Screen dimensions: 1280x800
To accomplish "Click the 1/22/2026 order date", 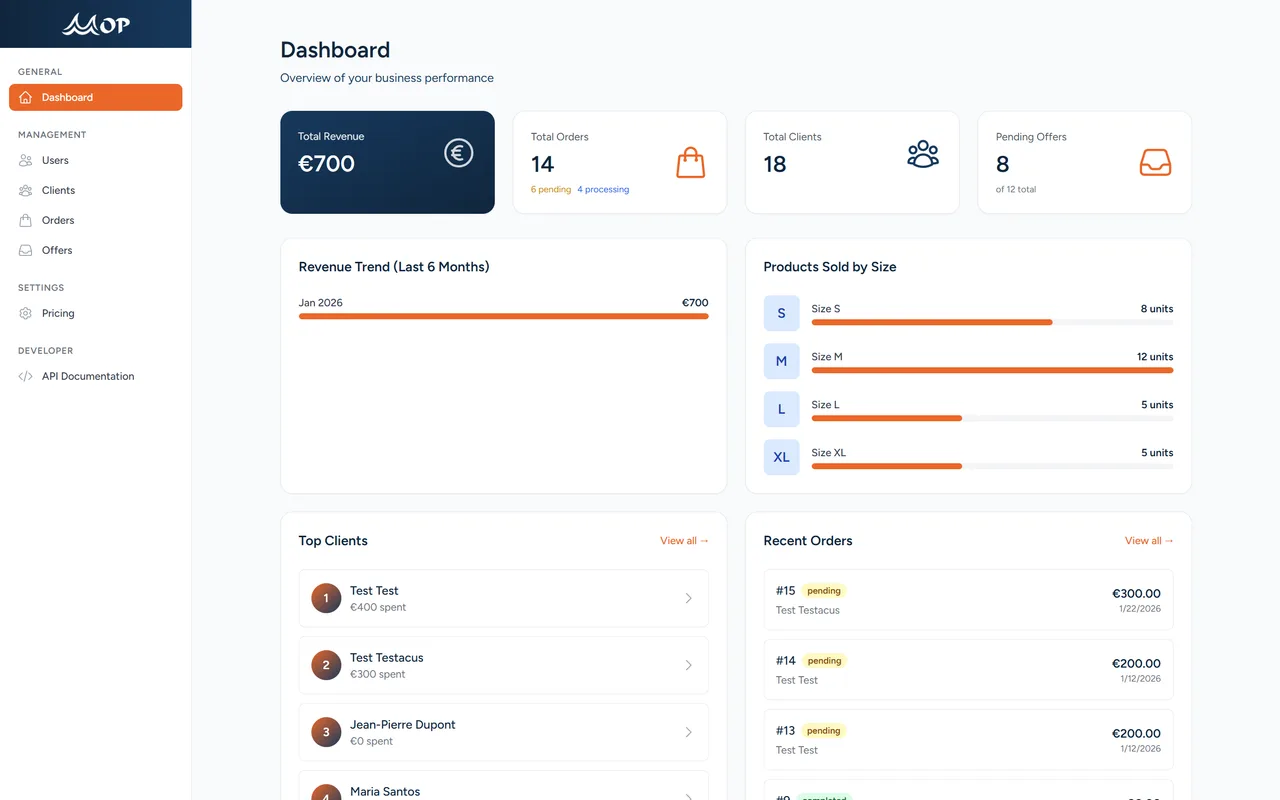I will [1141, 608].
